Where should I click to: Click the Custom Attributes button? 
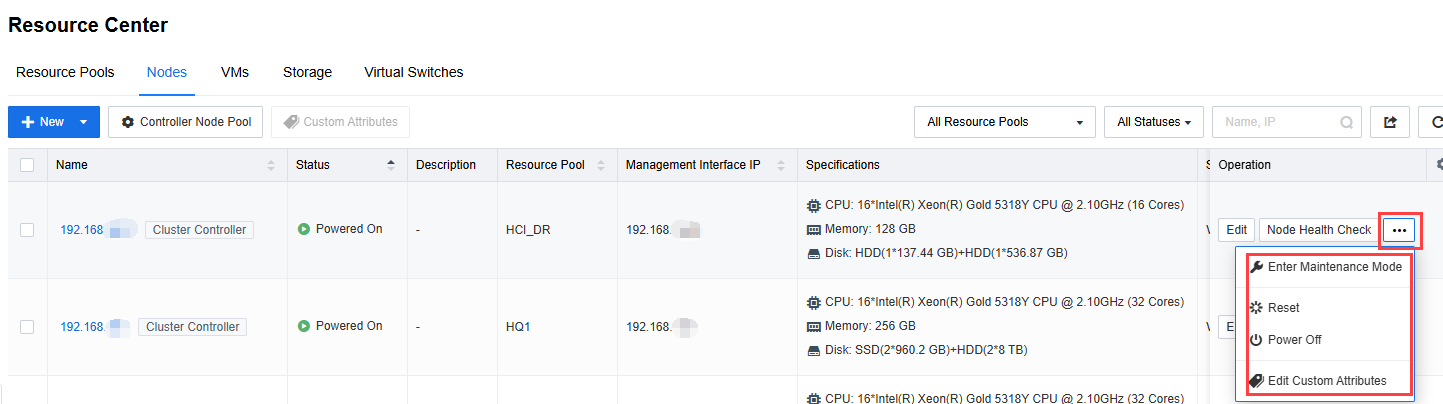(340, 122)
